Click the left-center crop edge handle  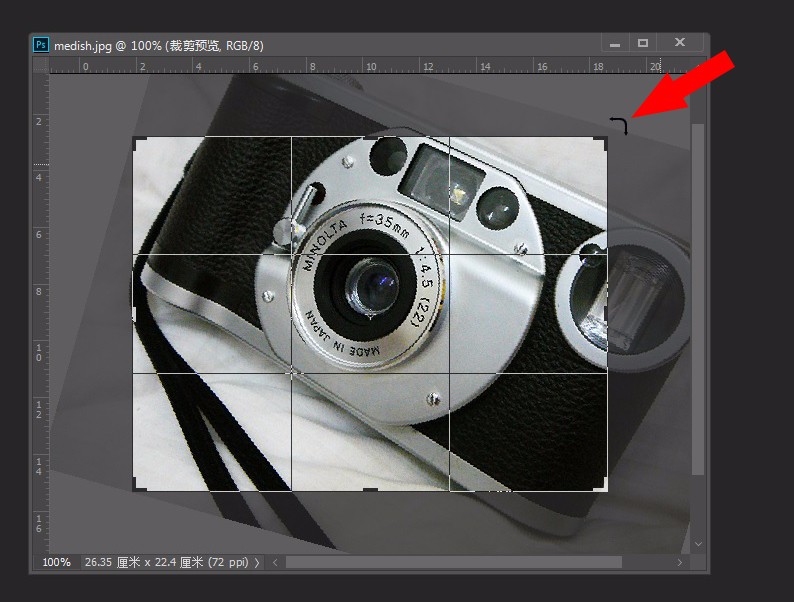pos(134,314)
